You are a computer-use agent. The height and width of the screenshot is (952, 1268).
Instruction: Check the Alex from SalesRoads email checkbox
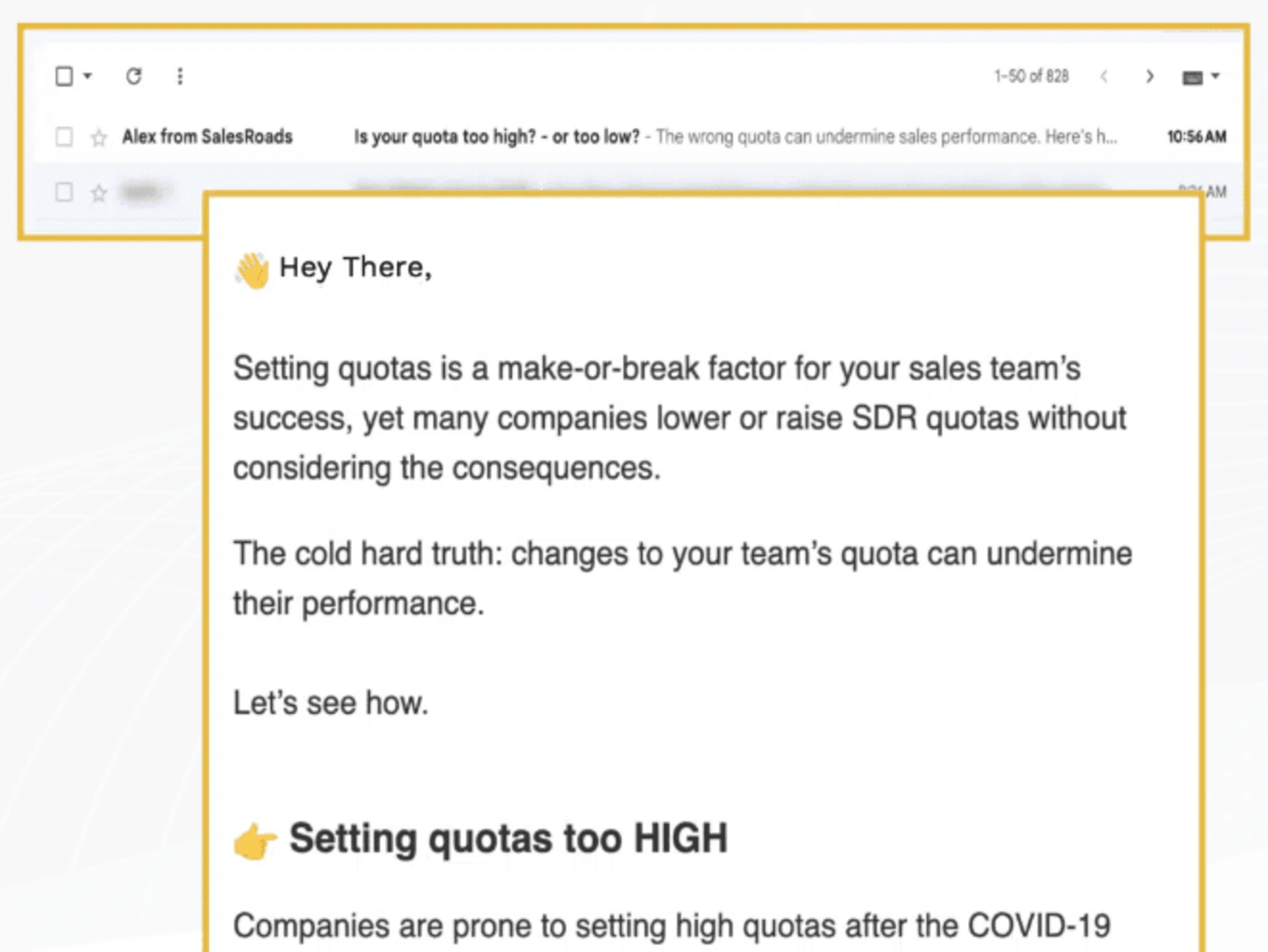pyautogui.click(x=64, y=137)
